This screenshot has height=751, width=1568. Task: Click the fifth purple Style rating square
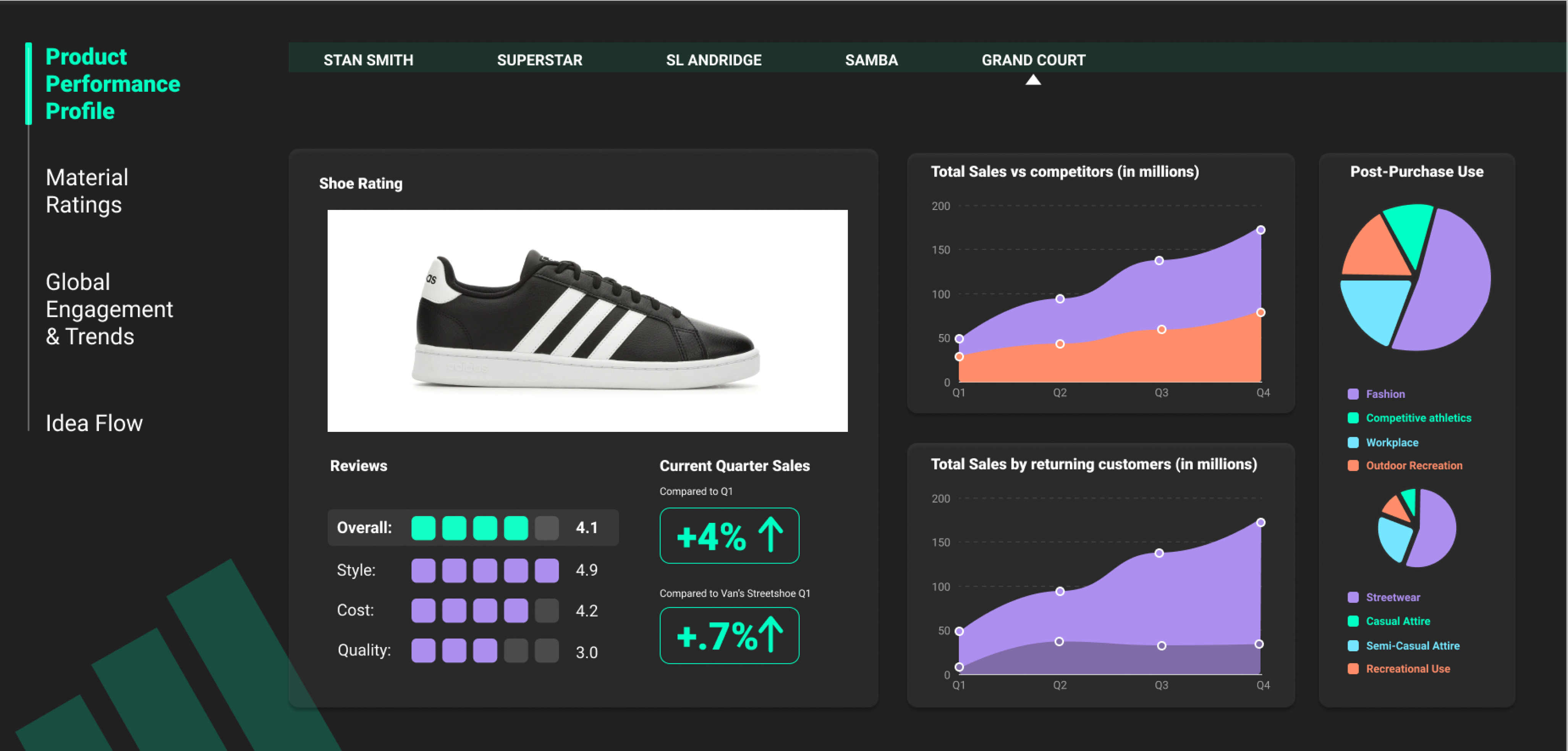click(547, 570)
